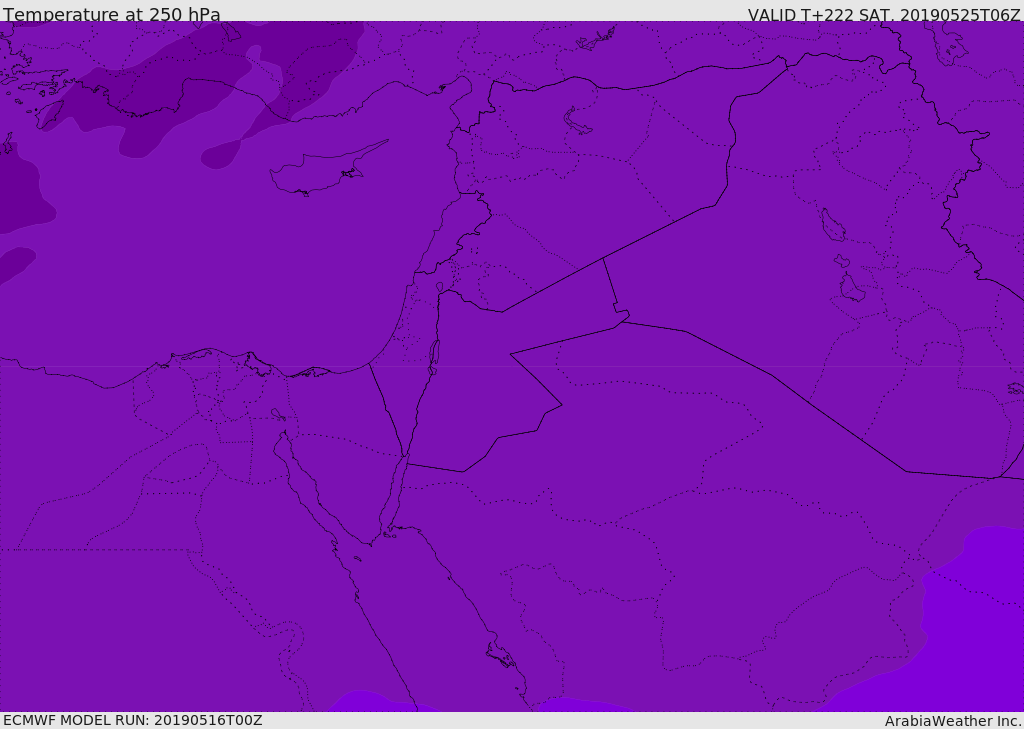Click the 'VALID T+222 SAT. 20190525T06Z' label

pyautogui.click(x=884, y=14)
